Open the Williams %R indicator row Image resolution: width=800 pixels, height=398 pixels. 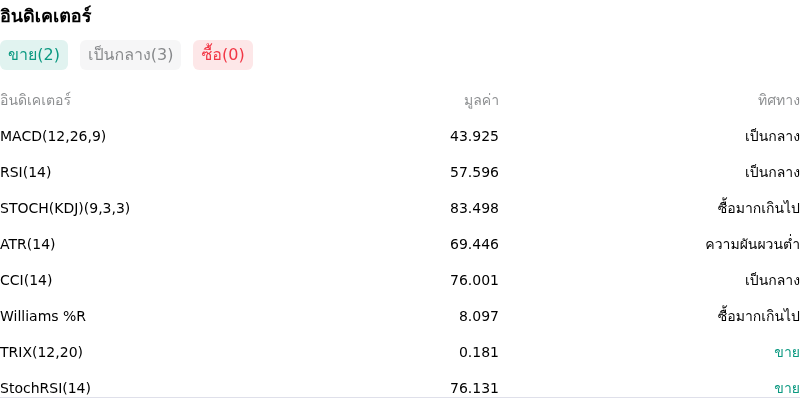[400, 316]
